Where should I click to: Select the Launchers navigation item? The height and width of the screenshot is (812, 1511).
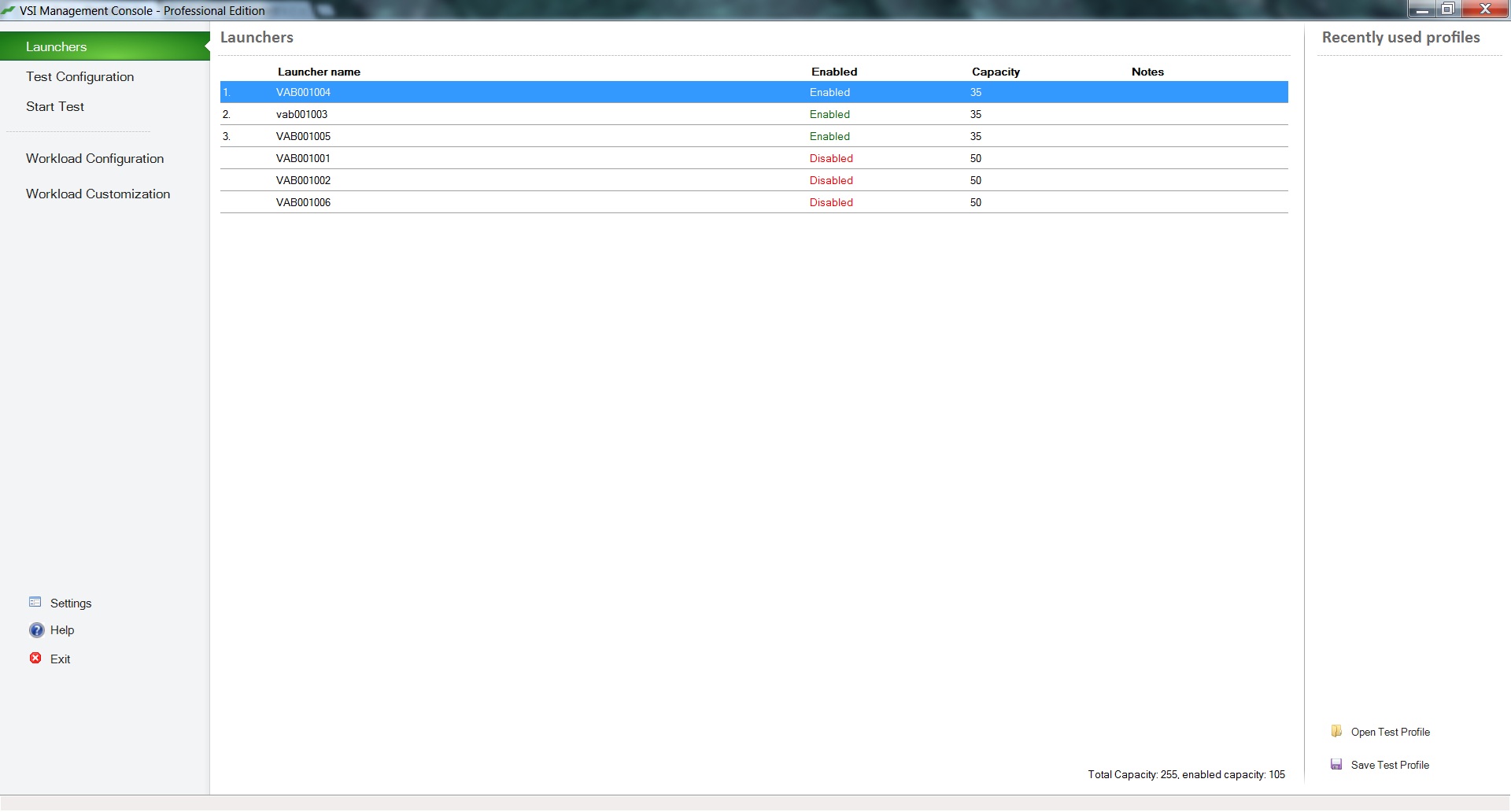coord(57,47)
